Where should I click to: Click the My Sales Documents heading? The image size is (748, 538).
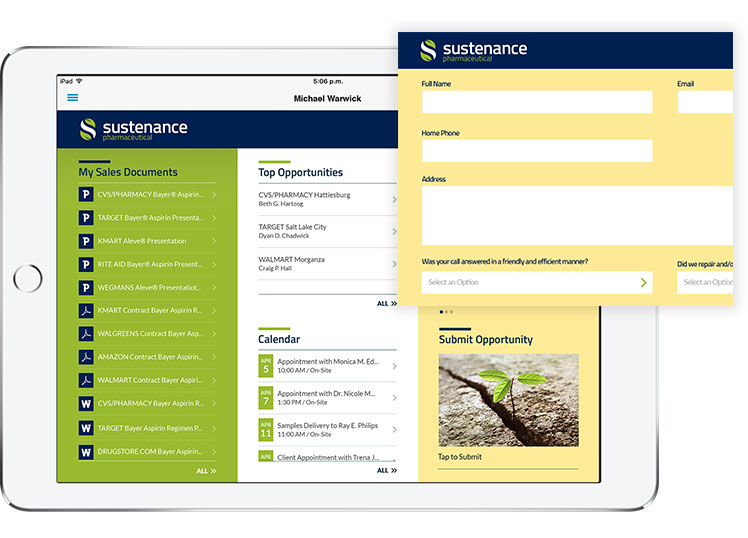pos(128,172)
